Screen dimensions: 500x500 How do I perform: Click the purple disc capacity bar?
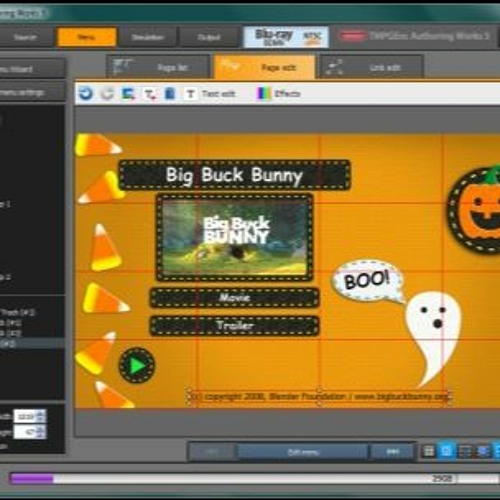[32, 479]
